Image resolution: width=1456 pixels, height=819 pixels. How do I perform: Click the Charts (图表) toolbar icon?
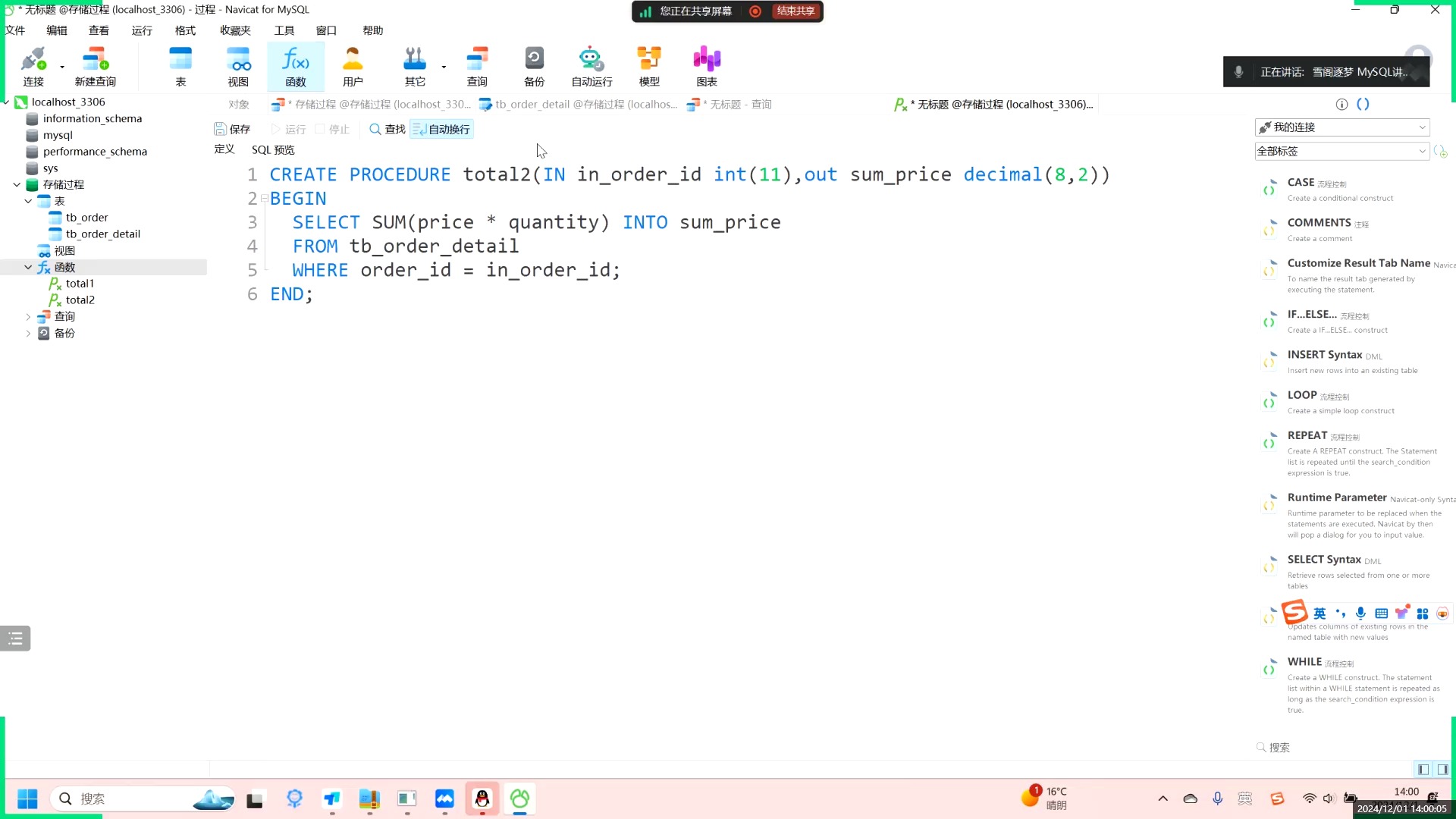[x=706, y=66]
